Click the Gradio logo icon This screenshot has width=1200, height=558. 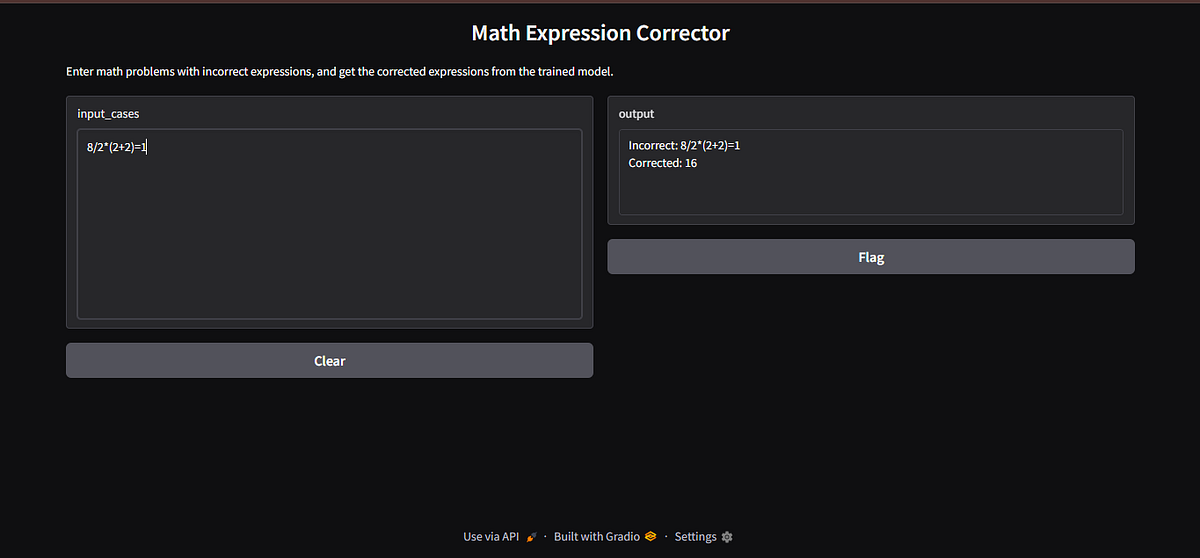pyautogui.click(x=650, y=537)
